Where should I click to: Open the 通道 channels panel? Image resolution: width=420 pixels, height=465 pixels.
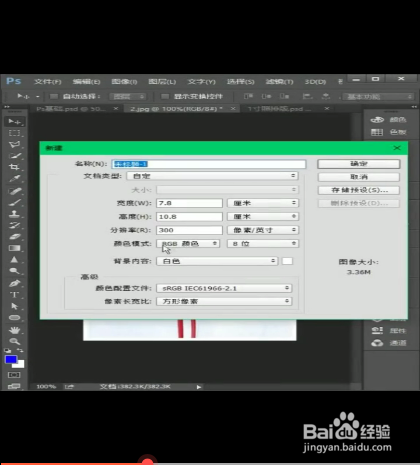388,343
